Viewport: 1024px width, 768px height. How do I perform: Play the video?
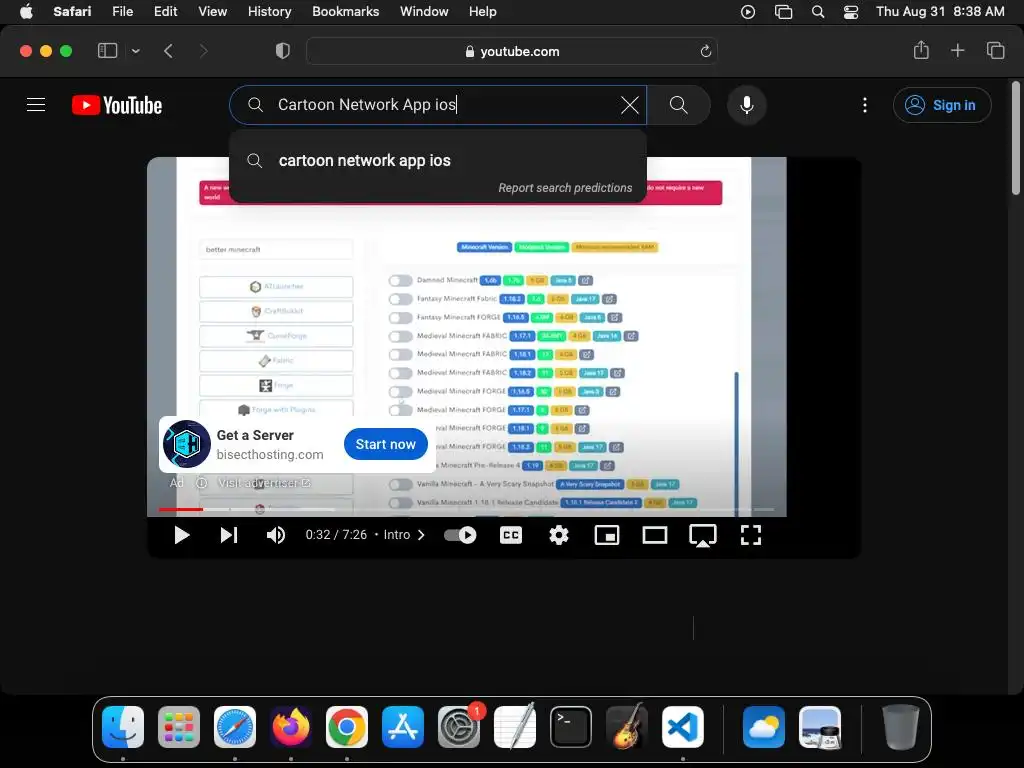182,536
